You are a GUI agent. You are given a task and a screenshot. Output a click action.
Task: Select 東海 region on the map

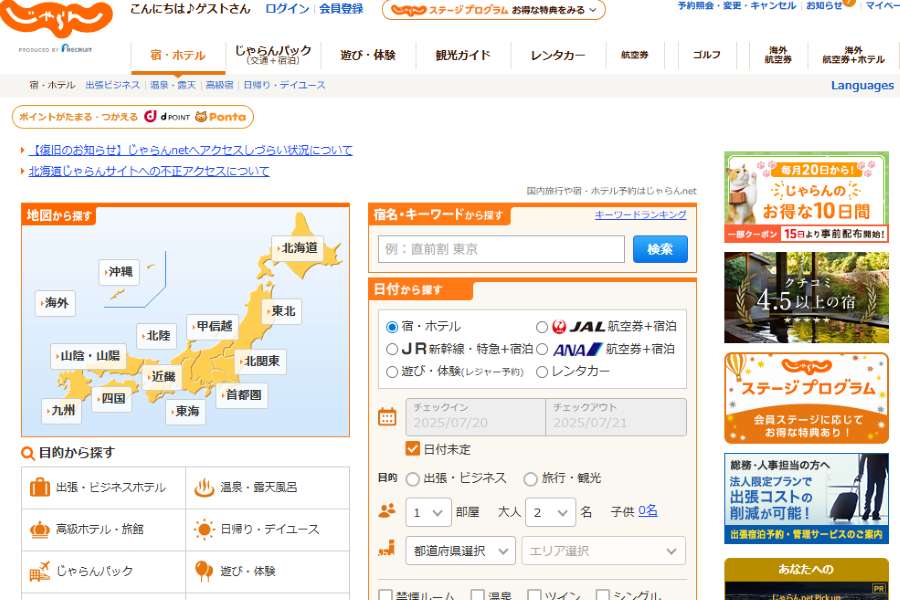[185, 411]
